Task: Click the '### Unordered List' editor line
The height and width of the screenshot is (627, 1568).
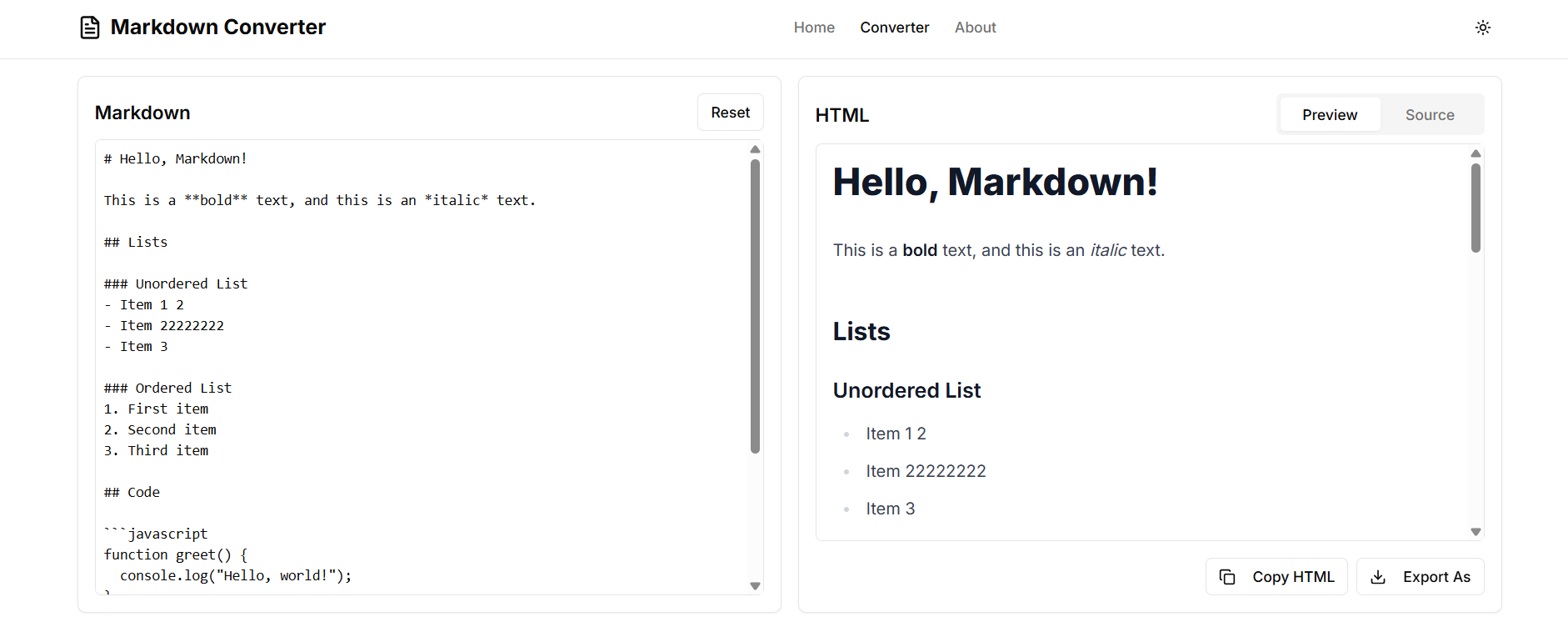Action: point(176,283)
